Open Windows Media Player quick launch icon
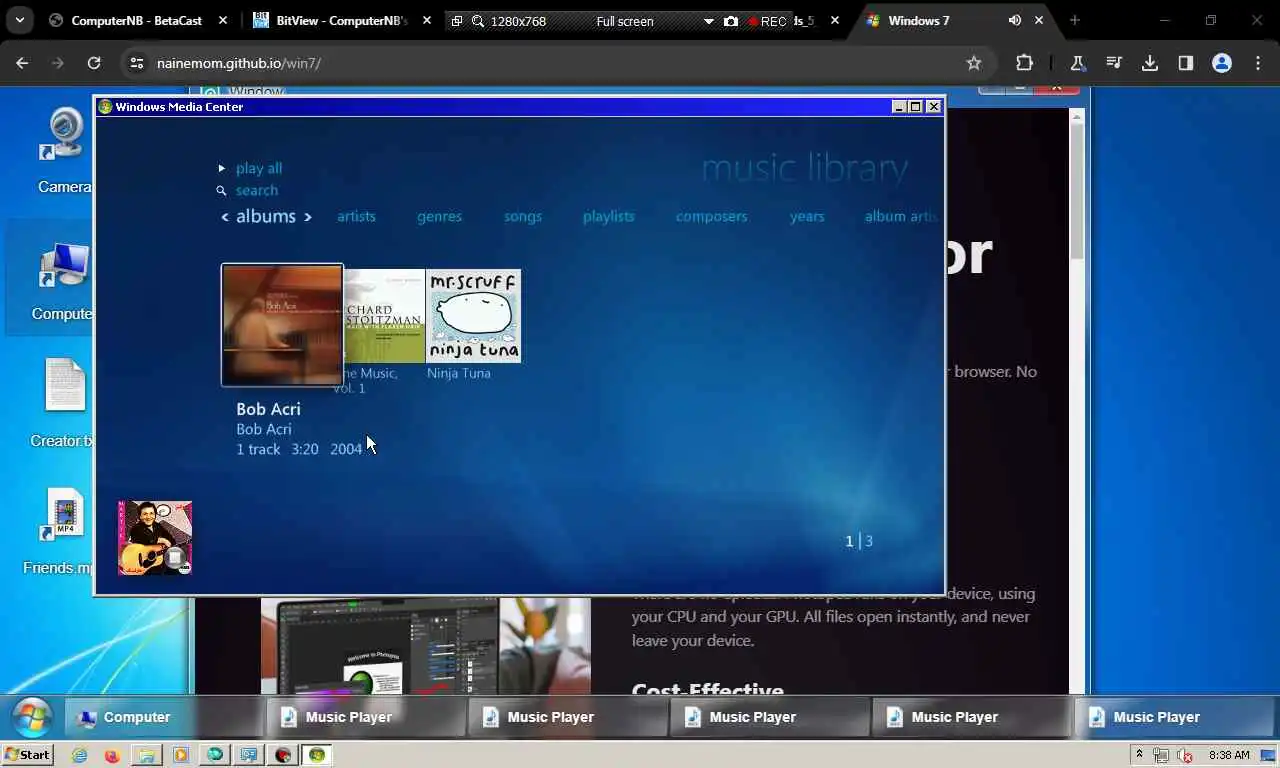The height and width of the screenshot is (768, 1280). point(180,755)
